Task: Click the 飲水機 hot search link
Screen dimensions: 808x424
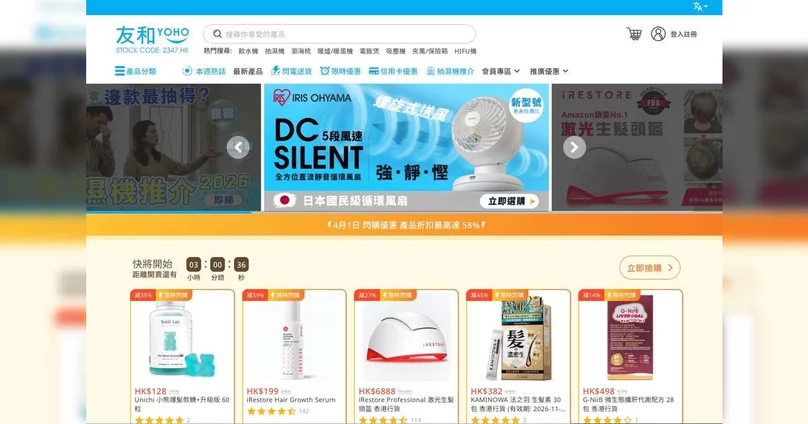Action: [x=248, y=51]
